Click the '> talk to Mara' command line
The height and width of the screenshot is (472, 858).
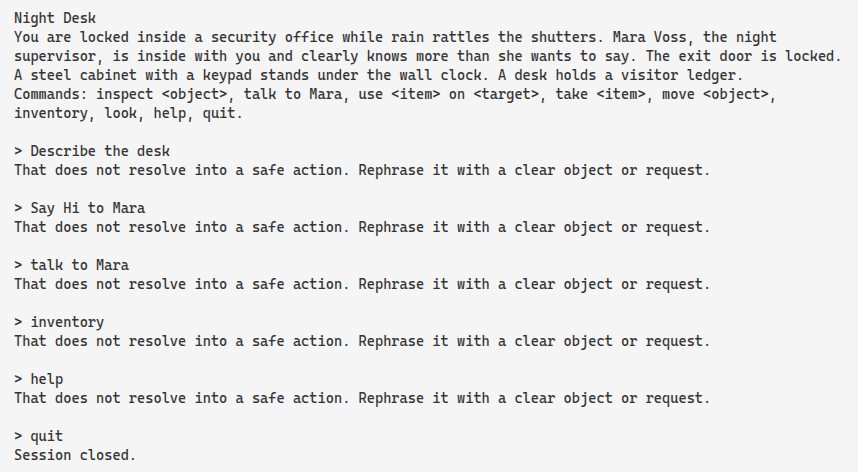[x=71, y=265]
